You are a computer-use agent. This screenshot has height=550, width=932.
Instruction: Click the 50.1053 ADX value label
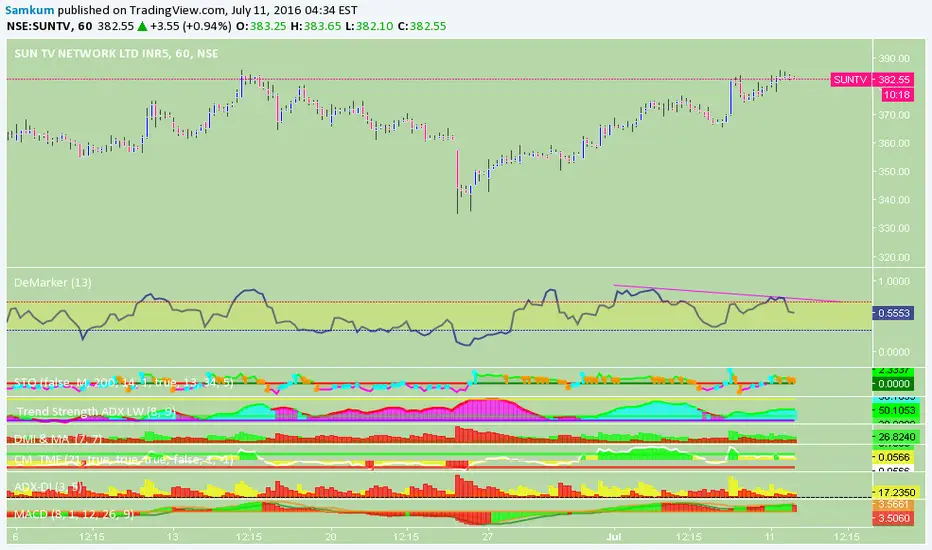pyautogui.click(x=895, y=410)
